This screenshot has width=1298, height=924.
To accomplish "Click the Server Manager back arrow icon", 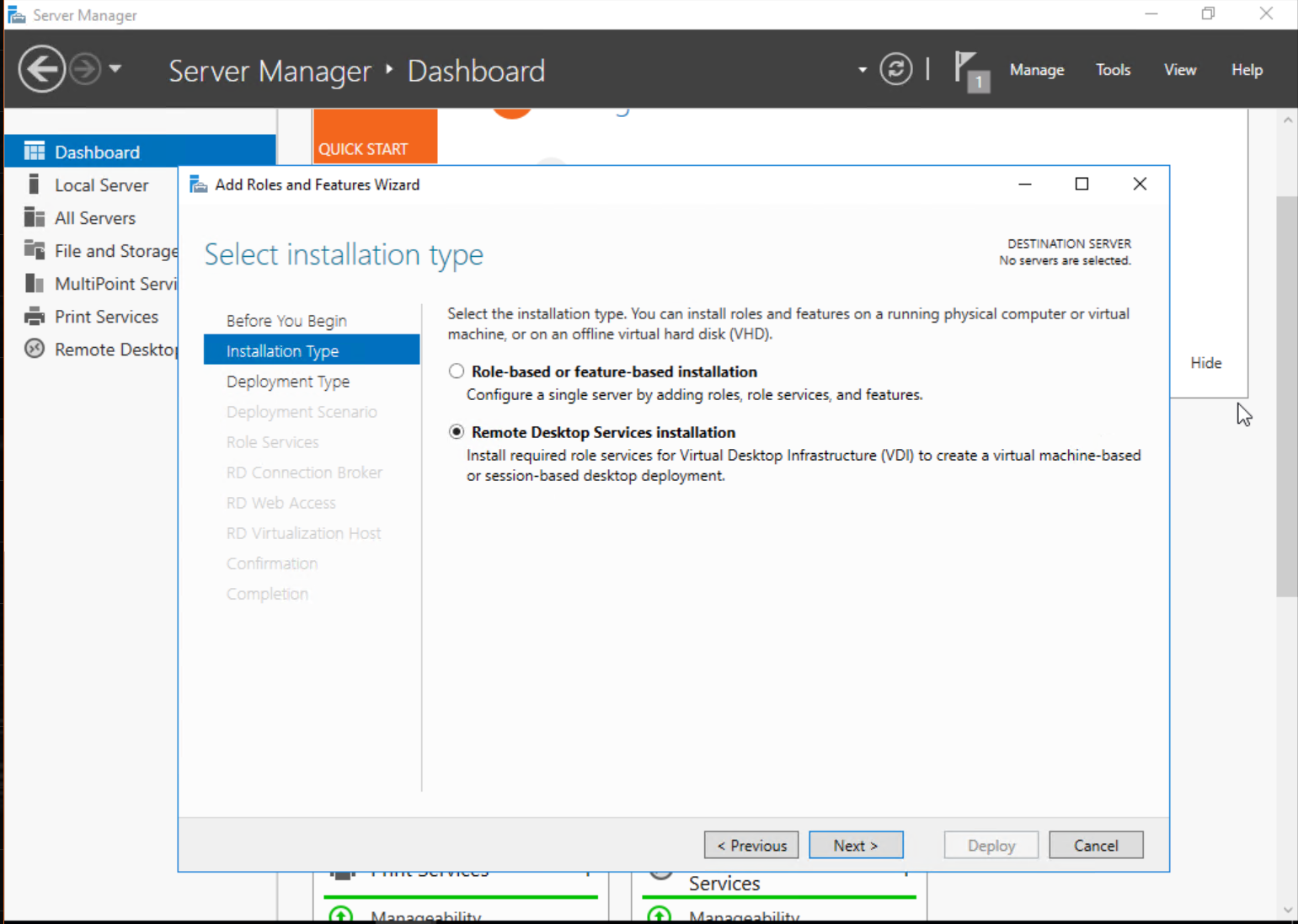I will click(41, 69).
